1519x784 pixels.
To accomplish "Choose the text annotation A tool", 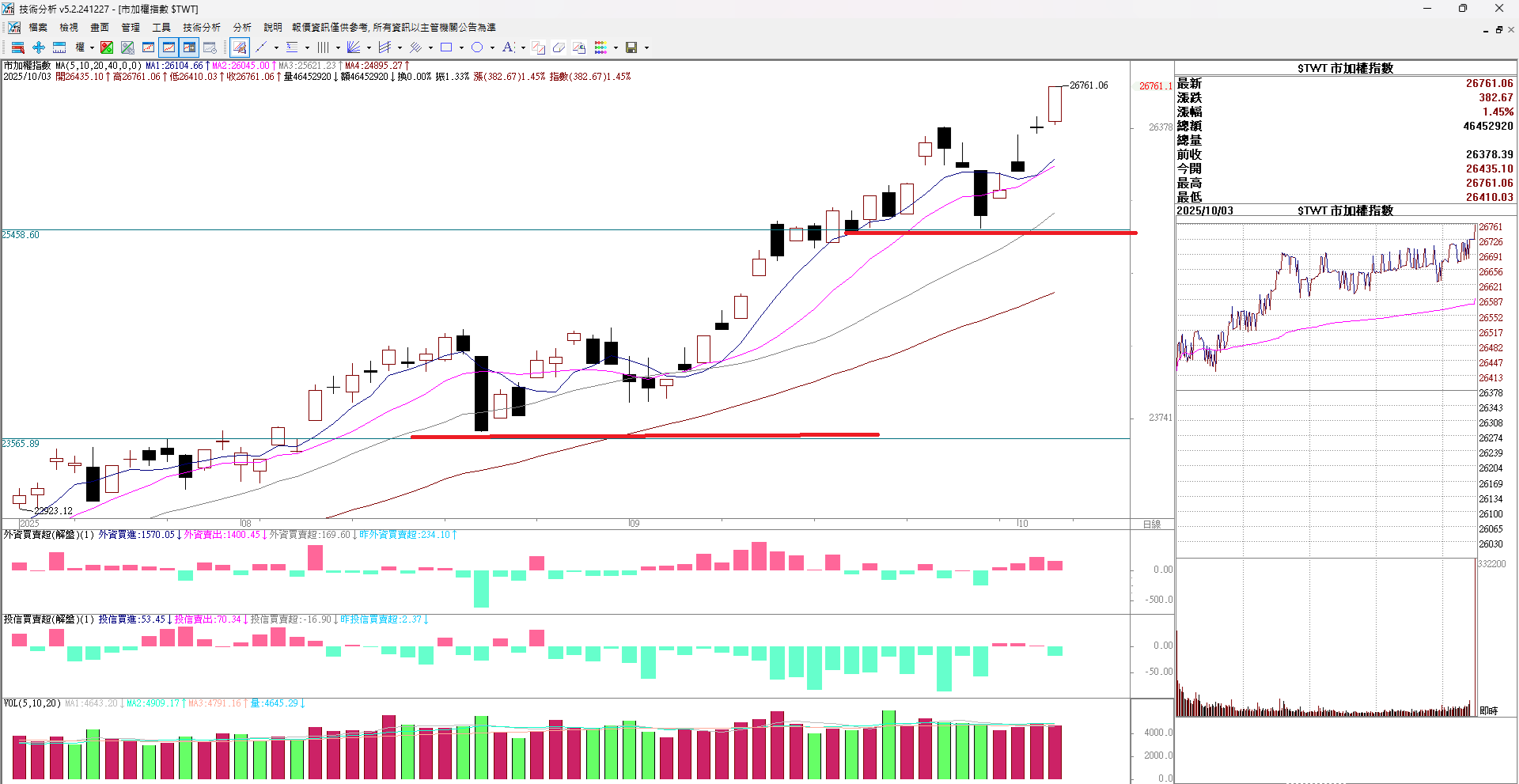I will click(x=508, y=47).
